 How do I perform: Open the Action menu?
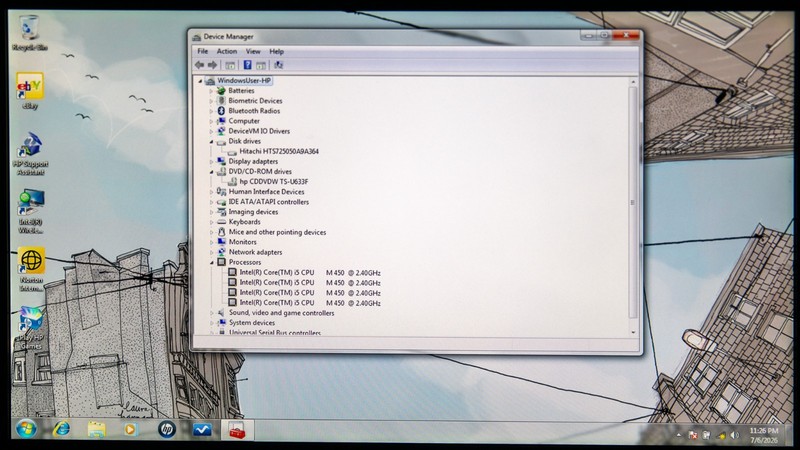click(x=227, y=52)
